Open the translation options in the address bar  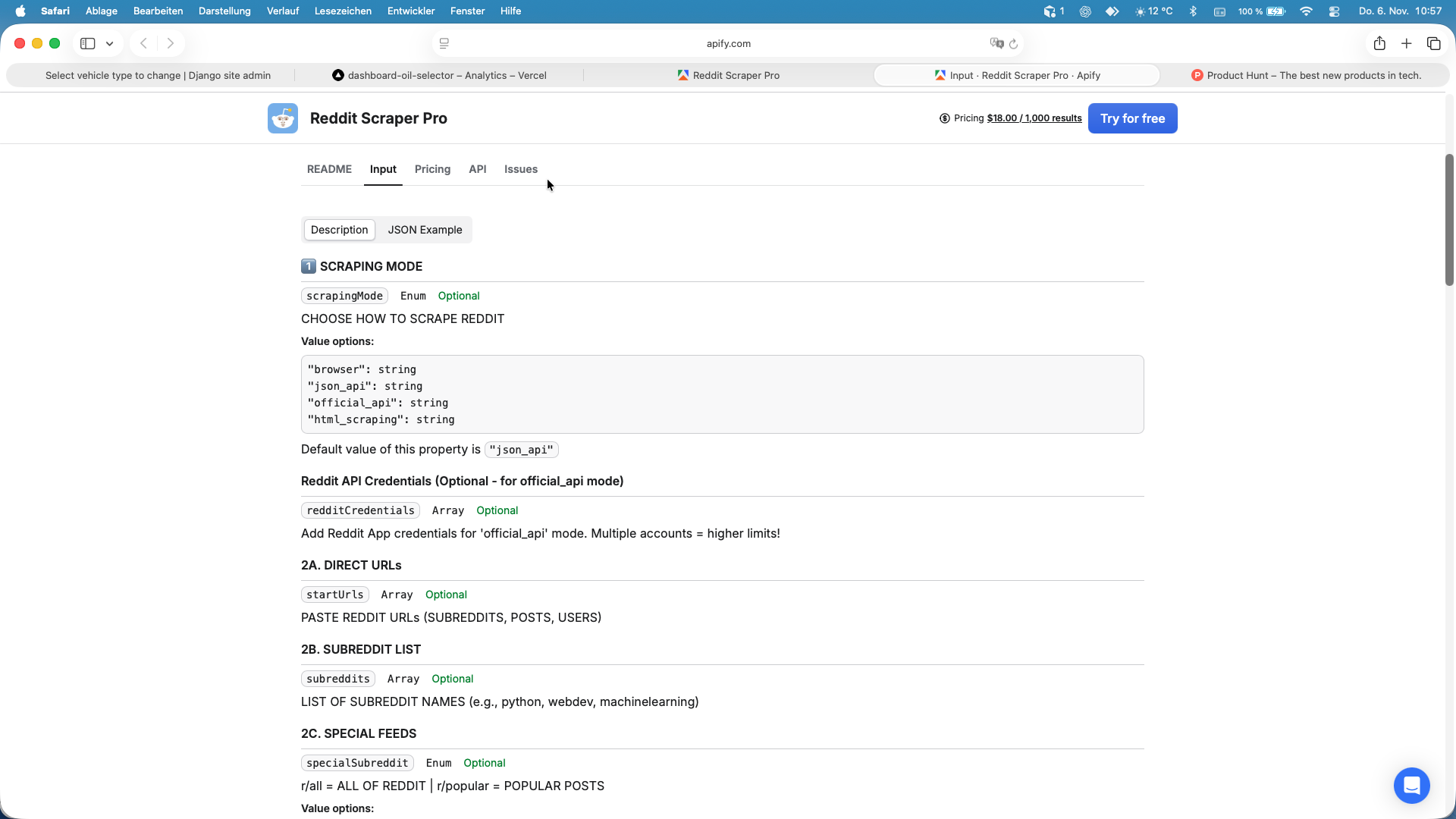pyautogui.click(x=997, y=43)
